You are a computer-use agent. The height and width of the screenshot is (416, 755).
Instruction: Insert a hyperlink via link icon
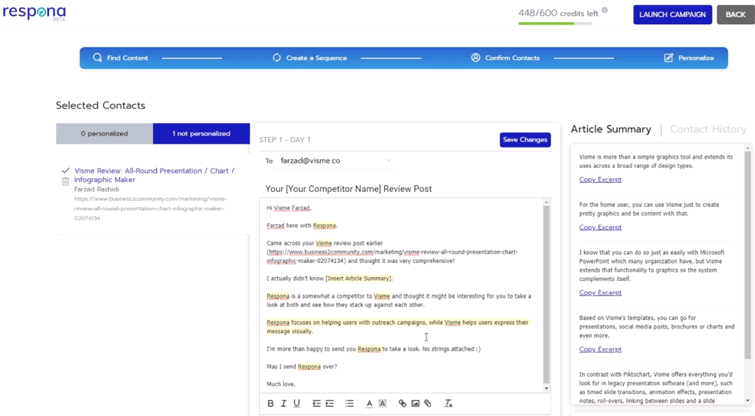coord(402,403)
